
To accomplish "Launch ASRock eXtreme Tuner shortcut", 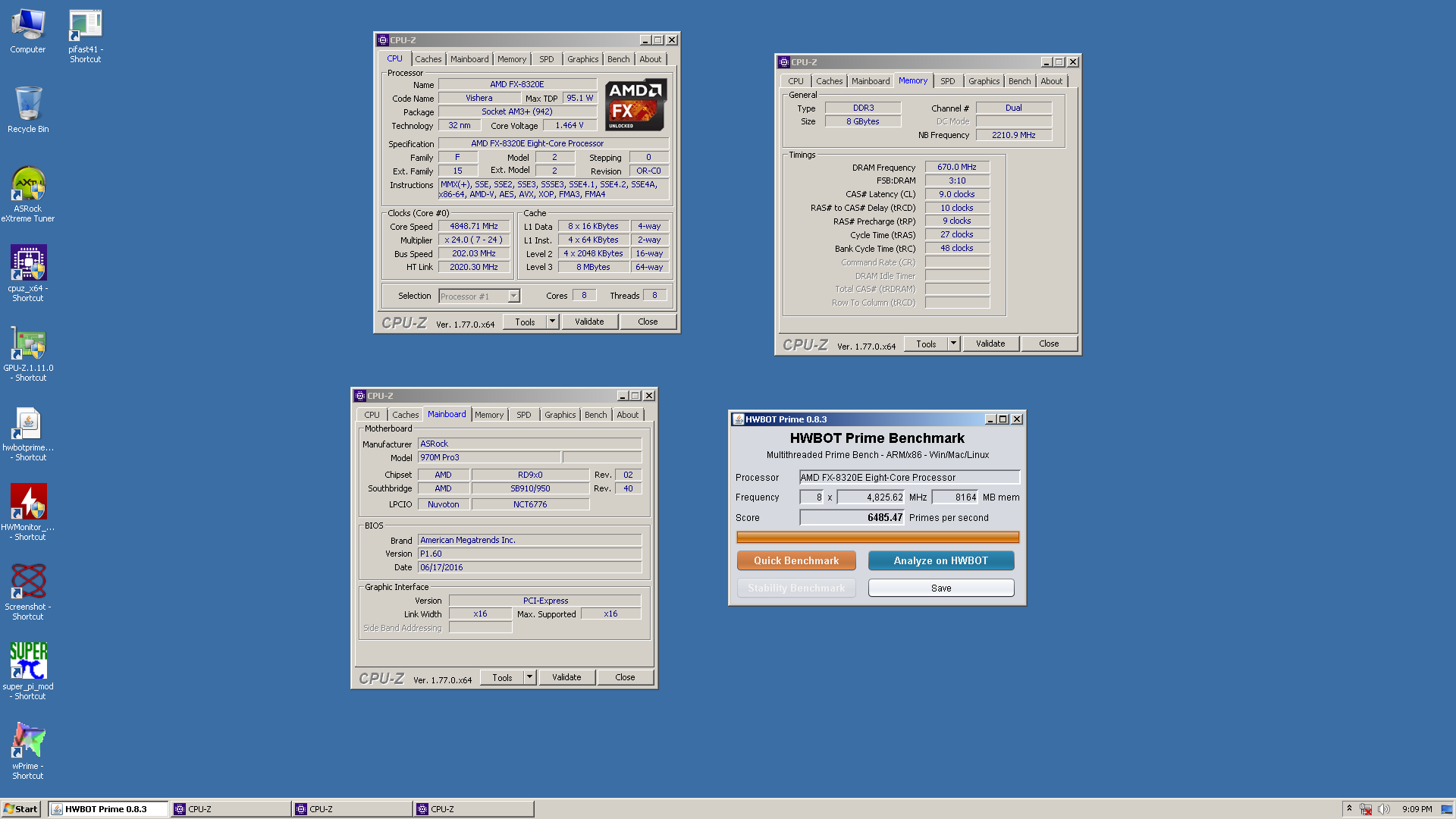I will click(28, 194).
